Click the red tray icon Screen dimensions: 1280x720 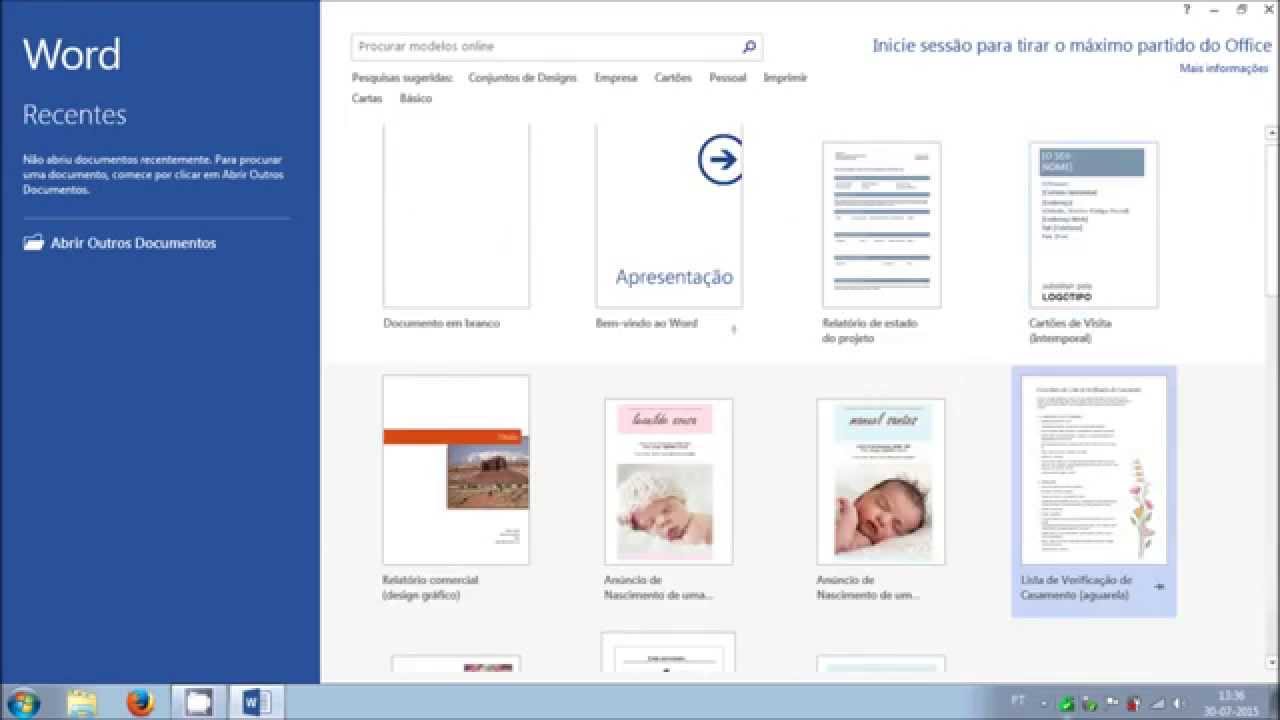(x=1133, y=703)
